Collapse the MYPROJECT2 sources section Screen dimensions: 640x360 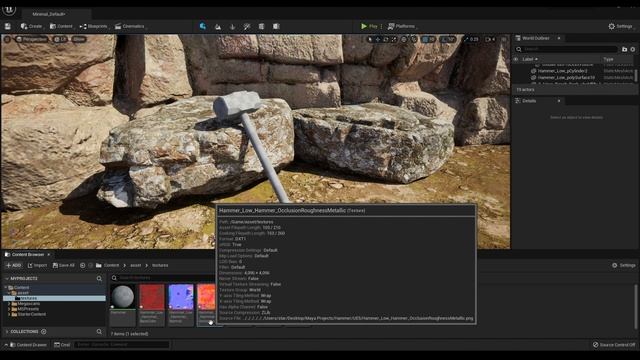pos(7,278)
